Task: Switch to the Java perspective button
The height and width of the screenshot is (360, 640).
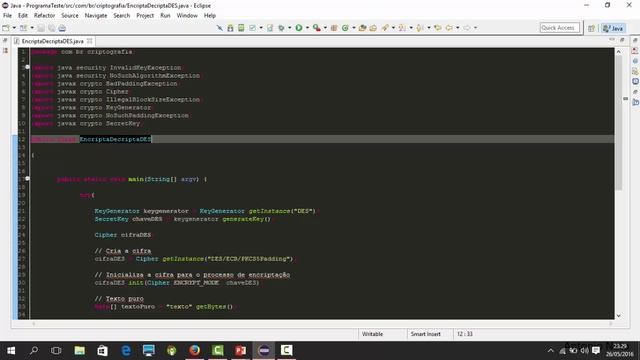Action: pos(613,28)
